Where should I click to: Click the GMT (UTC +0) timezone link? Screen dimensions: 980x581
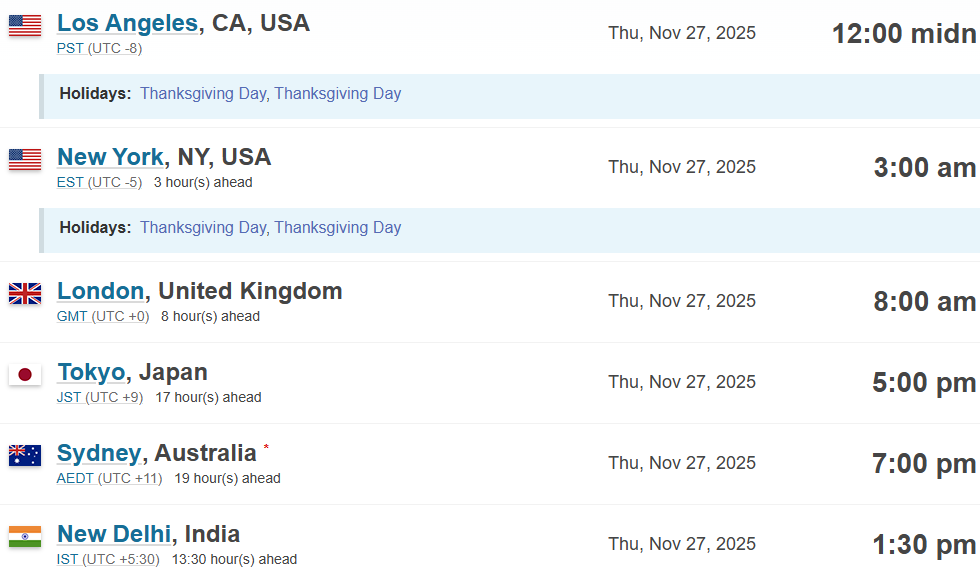(103, 316)
